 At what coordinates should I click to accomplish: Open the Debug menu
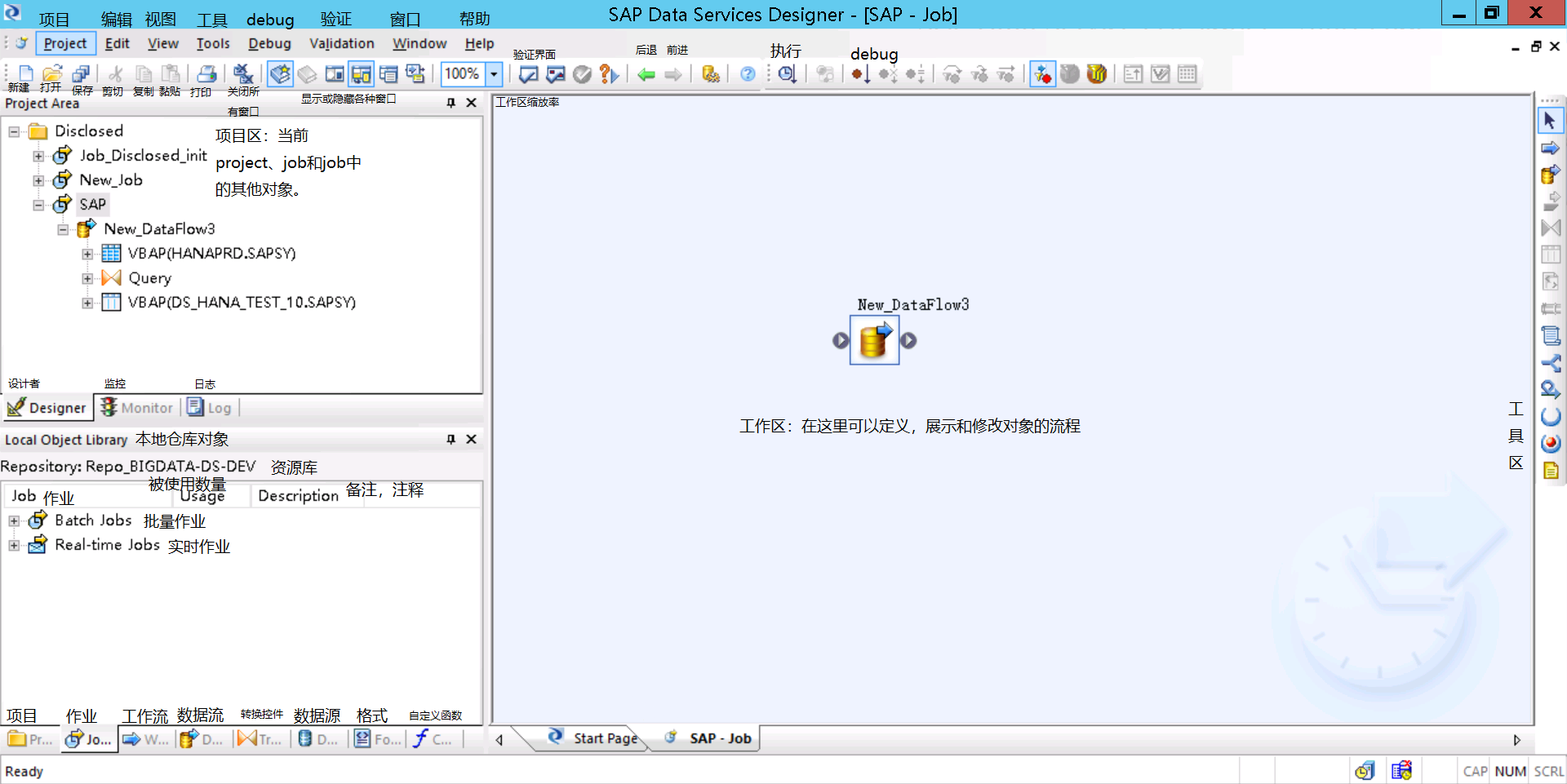click(269, 43)
